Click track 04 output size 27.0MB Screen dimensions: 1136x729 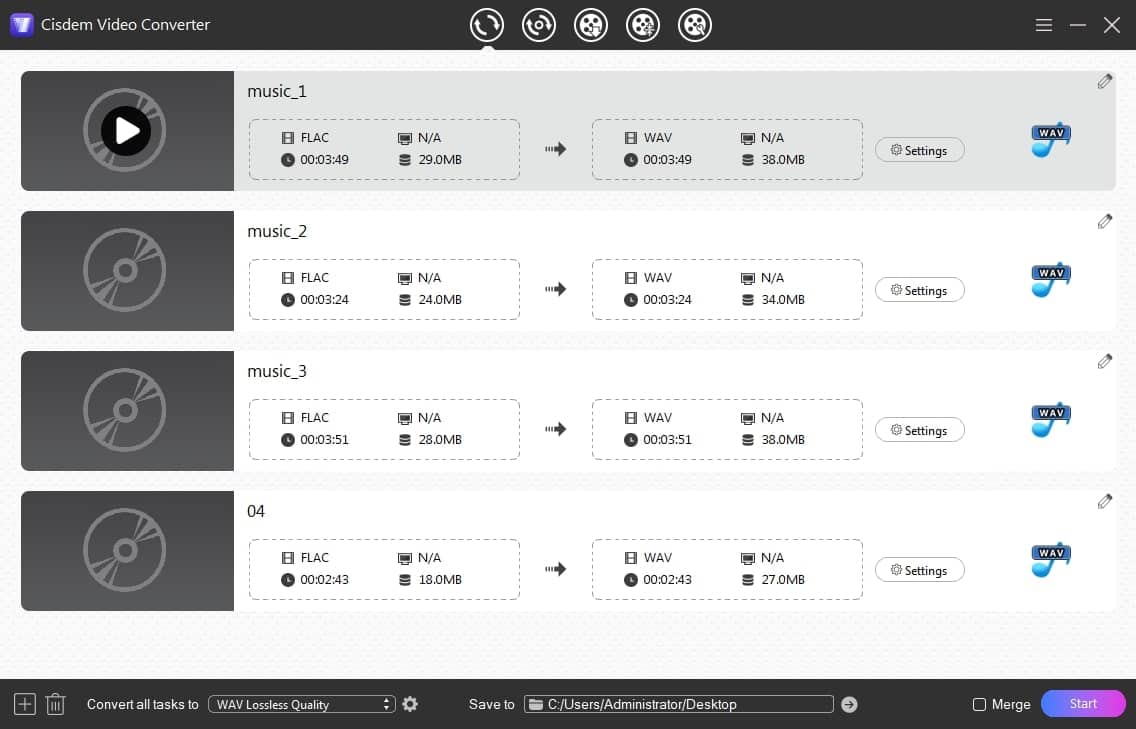(x=782, y=580)
